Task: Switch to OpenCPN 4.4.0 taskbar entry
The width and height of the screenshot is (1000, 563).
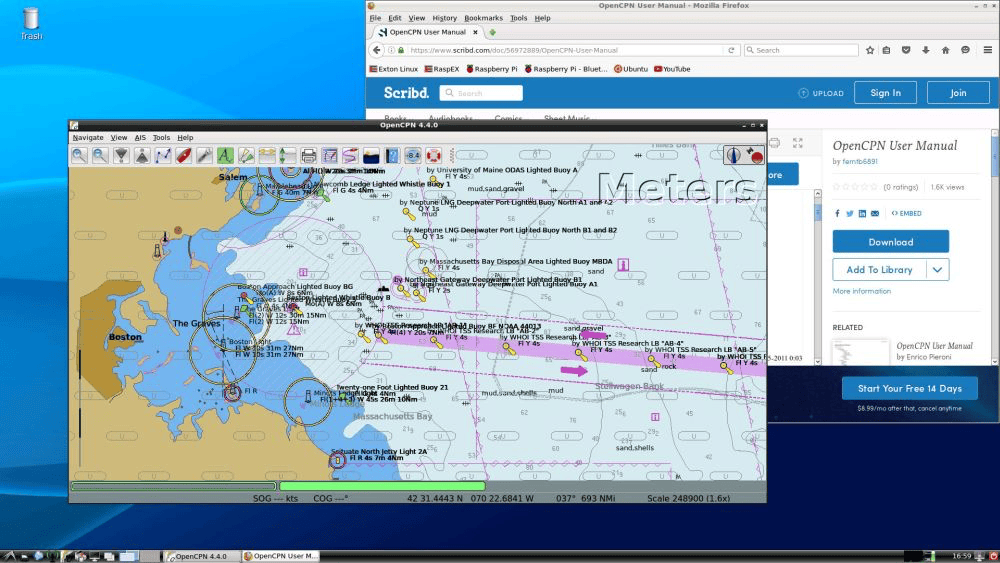Action: (x=202, y=556)
